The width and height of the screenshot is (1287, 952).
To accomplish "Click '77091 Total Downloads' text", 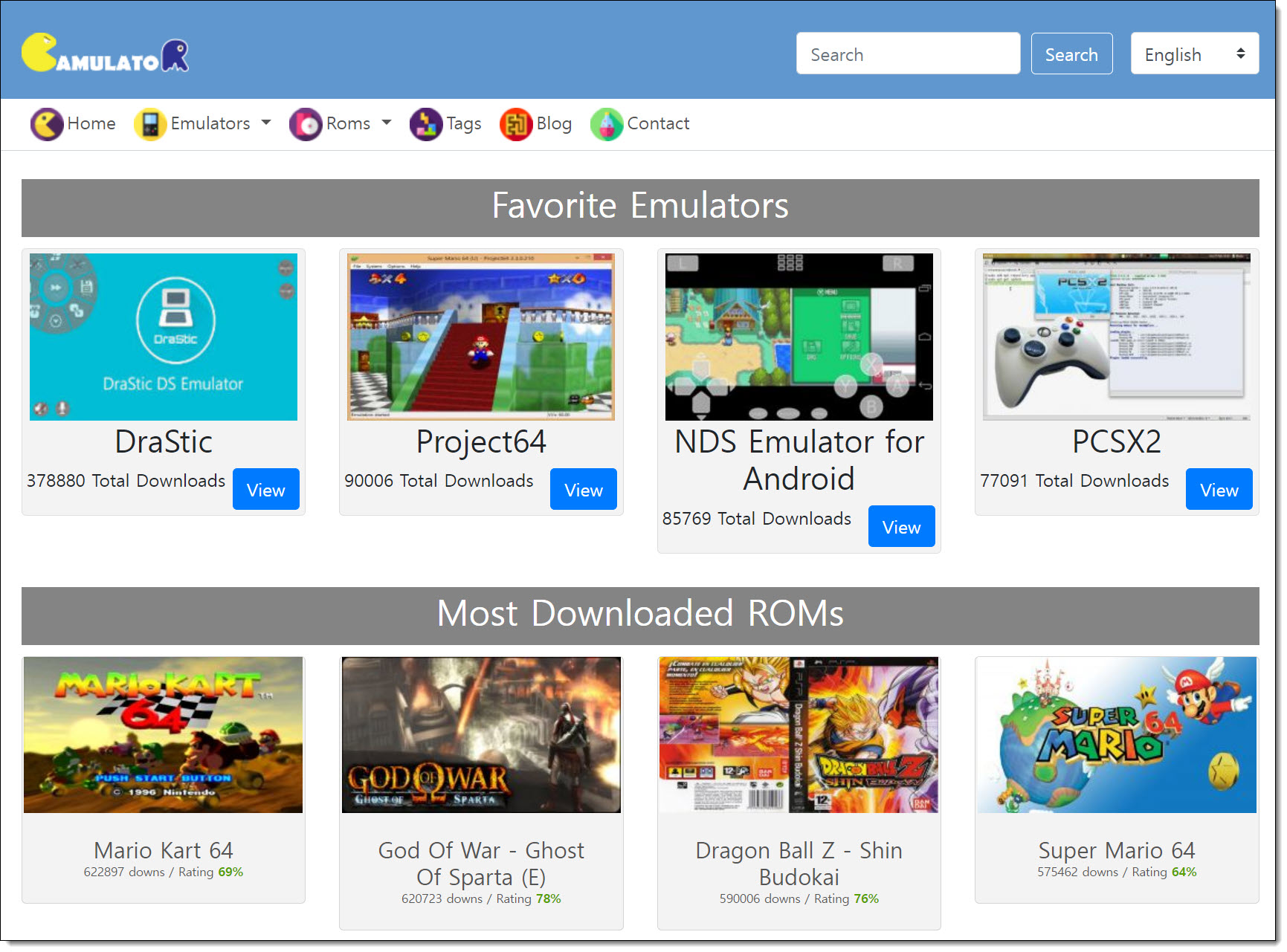I will pos(1074,481).
